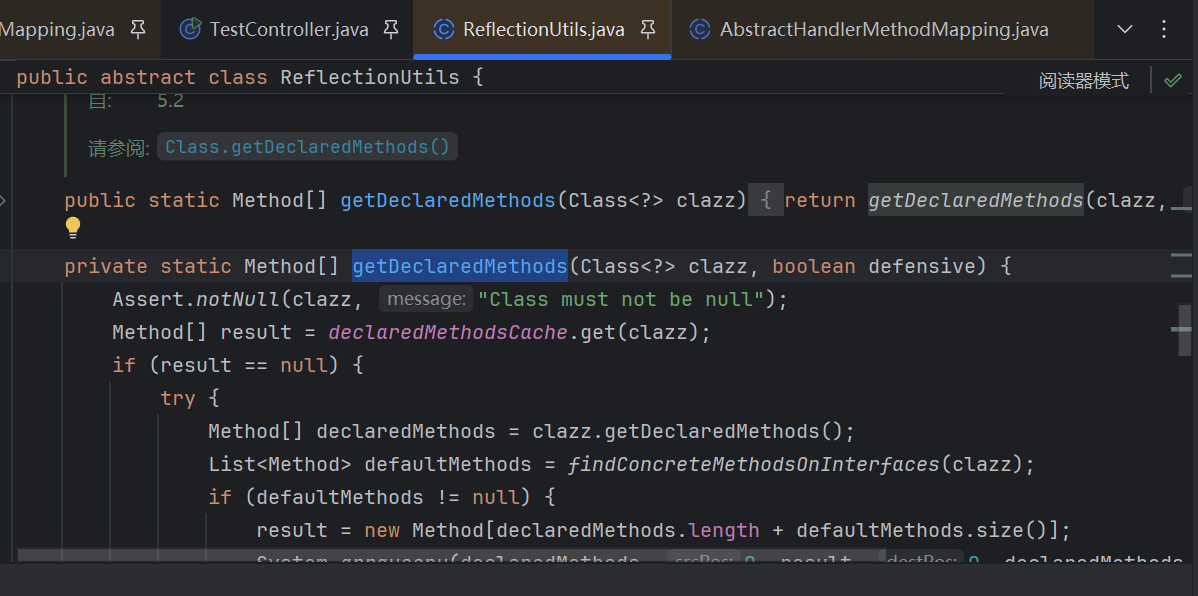This screenshot has height=596, width=1198.
Task: Click pin icon on ReflectionUtils.java tab
Action: [648, 30]
